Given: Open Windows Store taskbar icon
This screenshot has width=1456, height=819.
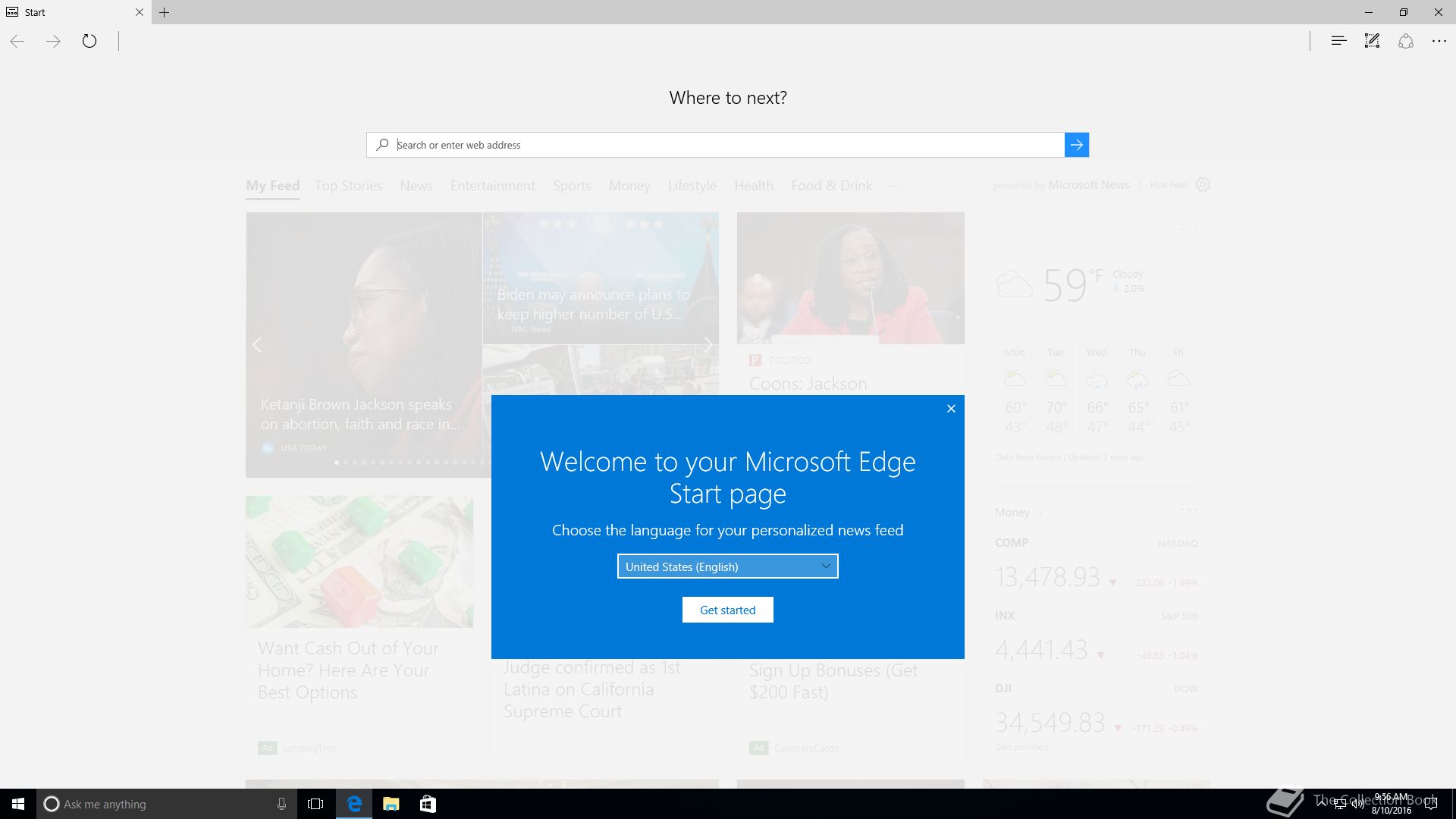Looking at the screenshot, I should (428, 804).
